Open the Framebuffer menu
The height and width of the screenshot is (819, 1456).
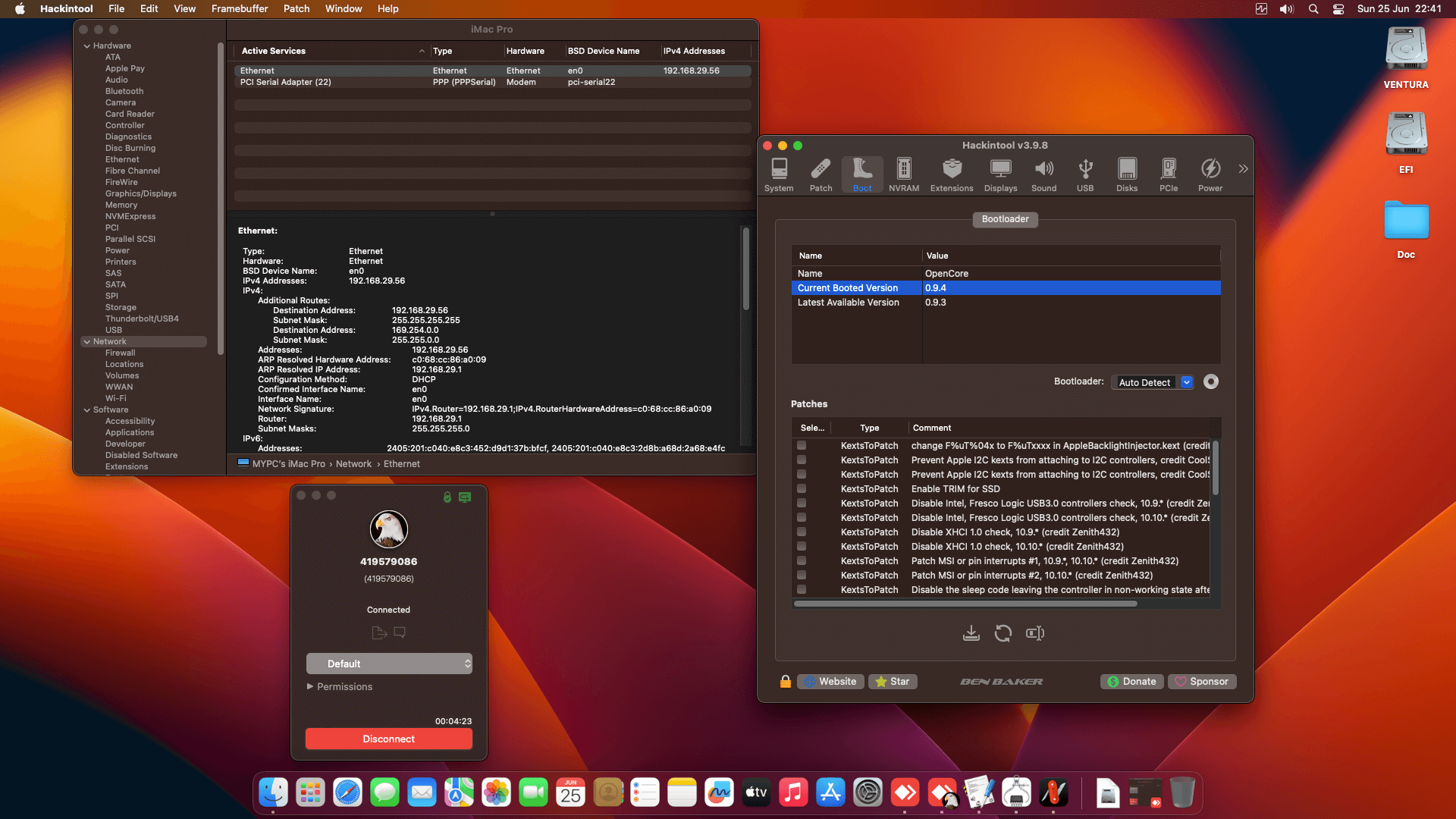pos(240,9)
